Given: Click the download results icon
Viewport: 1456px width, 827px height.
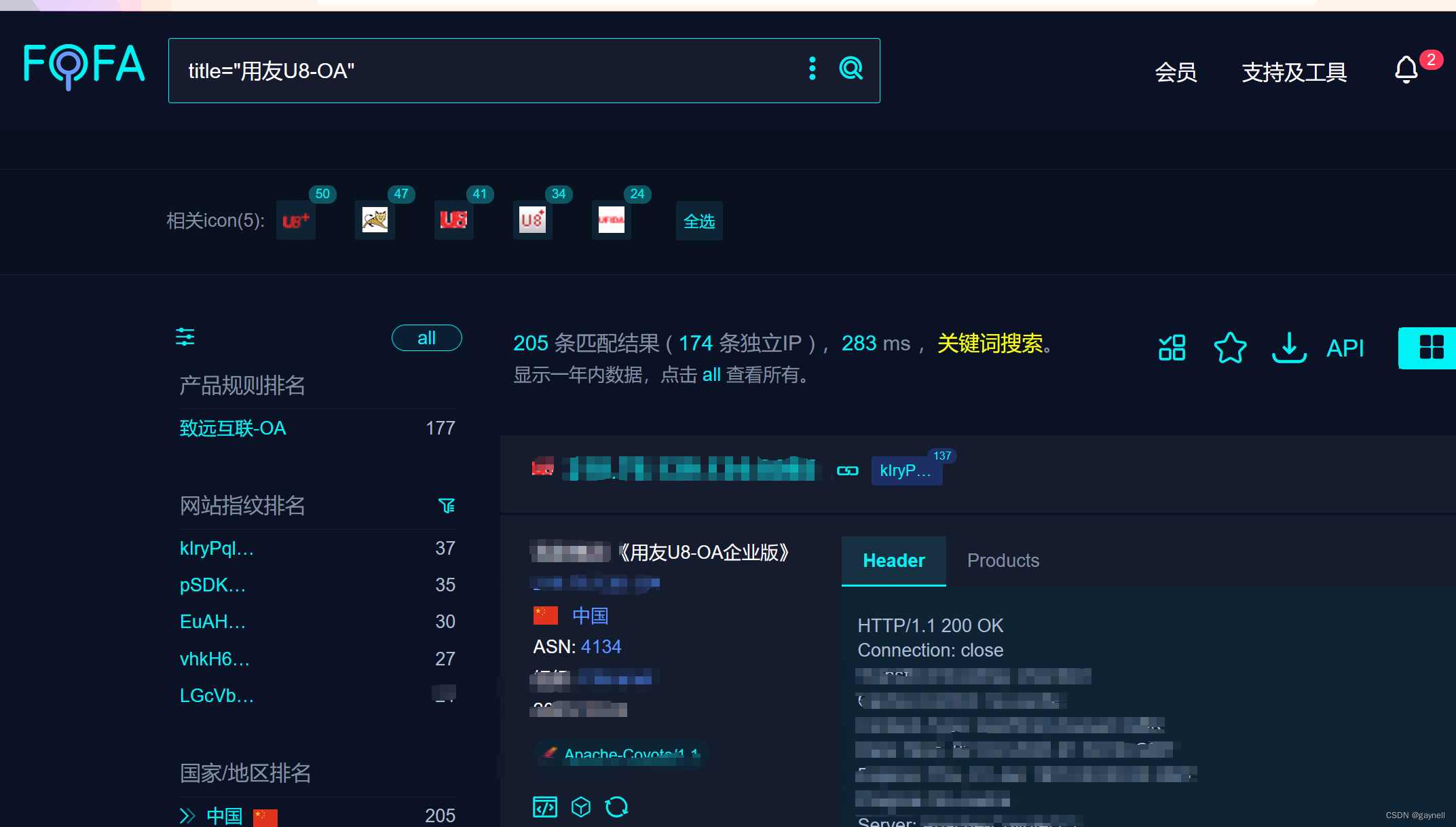Looking at the screenshot, I should (x=1290, y=347).
